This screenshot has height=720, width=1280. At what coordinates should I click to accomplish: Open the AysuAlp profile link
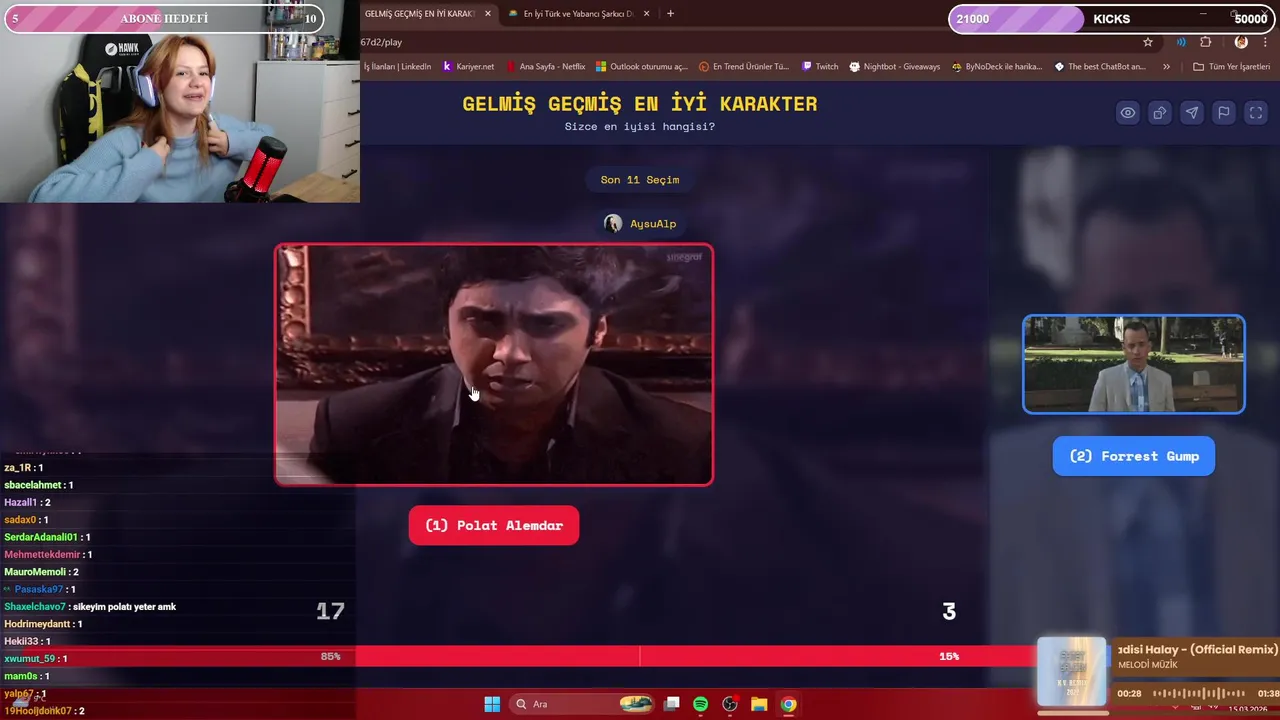pos(641,223)
